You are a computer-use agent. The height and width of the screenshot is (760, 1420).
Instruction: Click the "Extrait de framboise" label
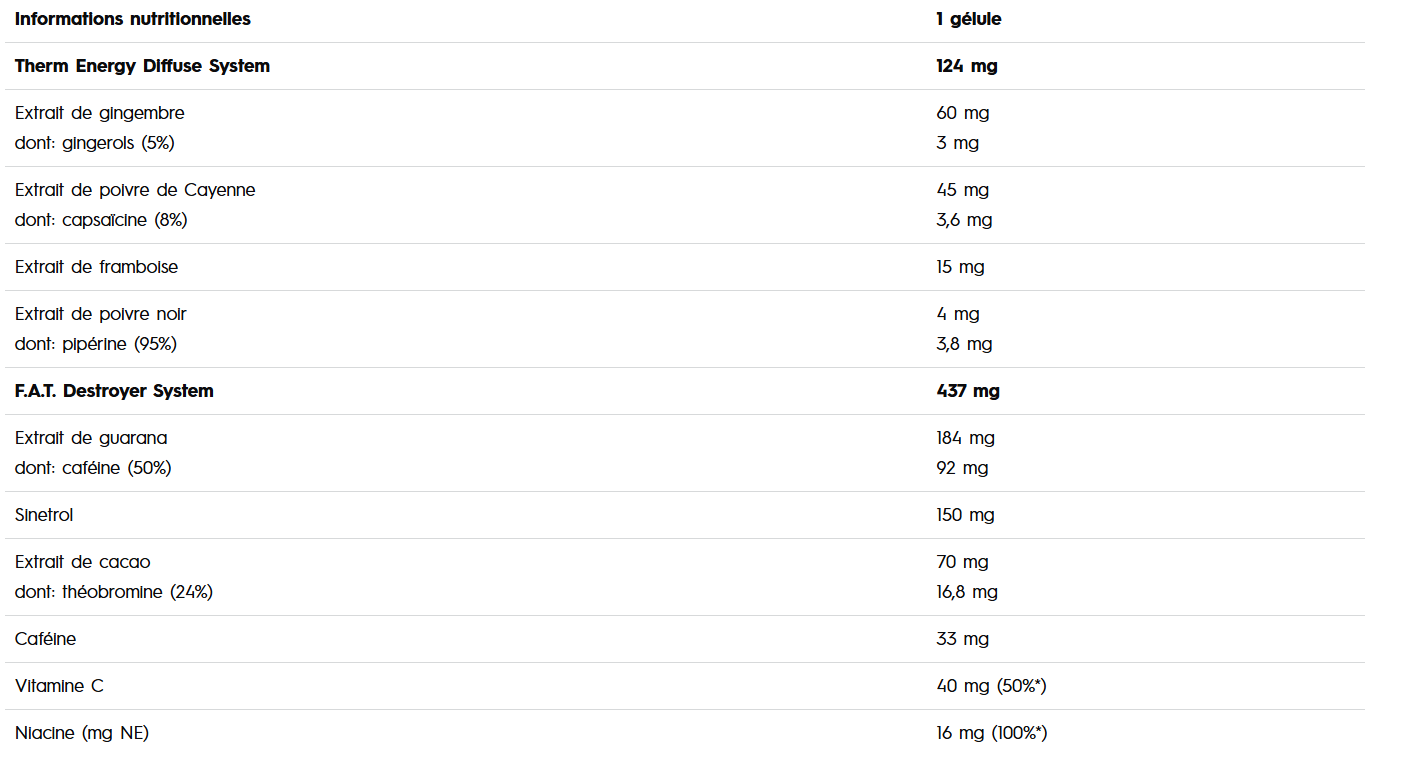(x=96, y=267)
